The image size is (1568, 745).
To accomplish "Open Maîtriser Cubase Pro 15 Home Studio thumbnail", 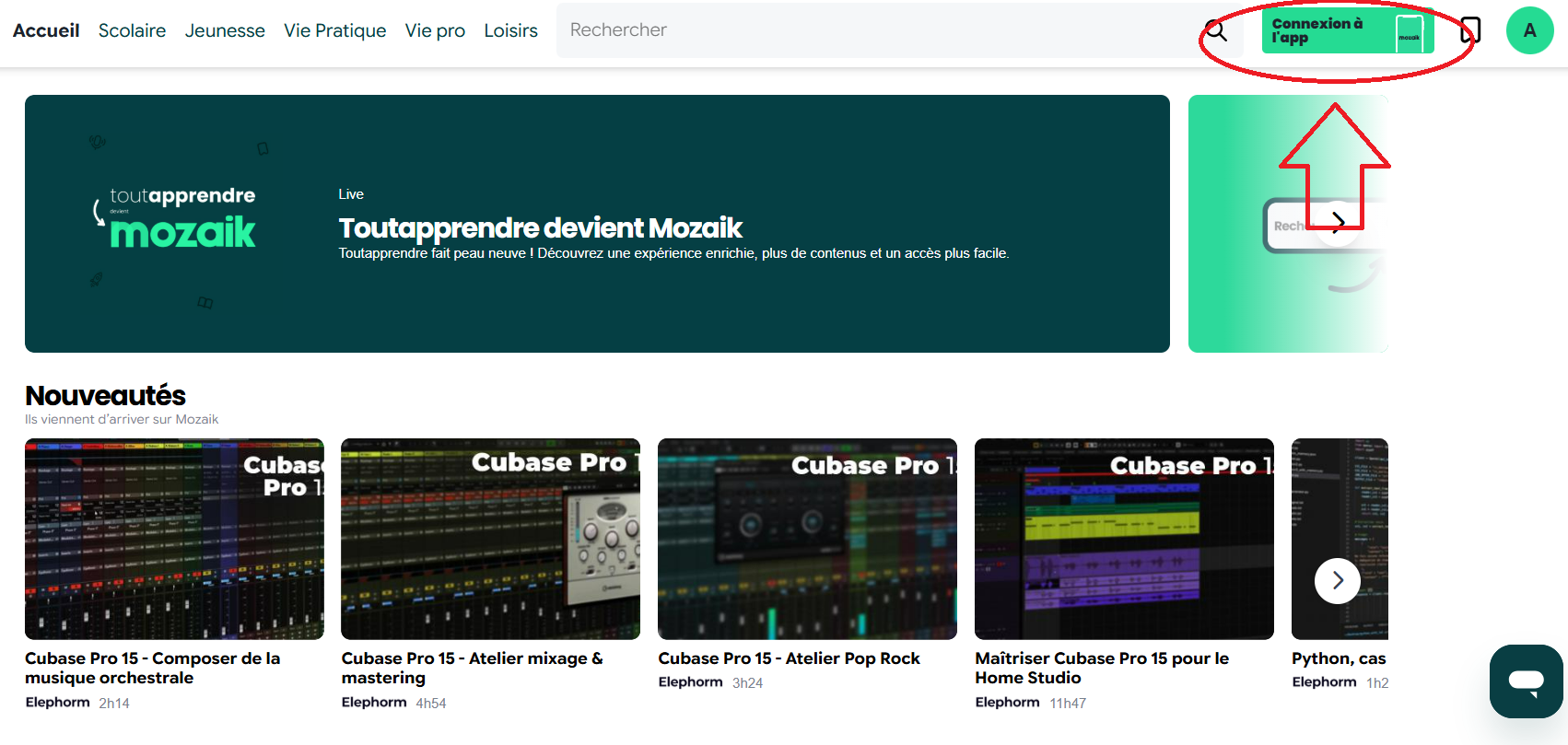I will (1124, 539).
